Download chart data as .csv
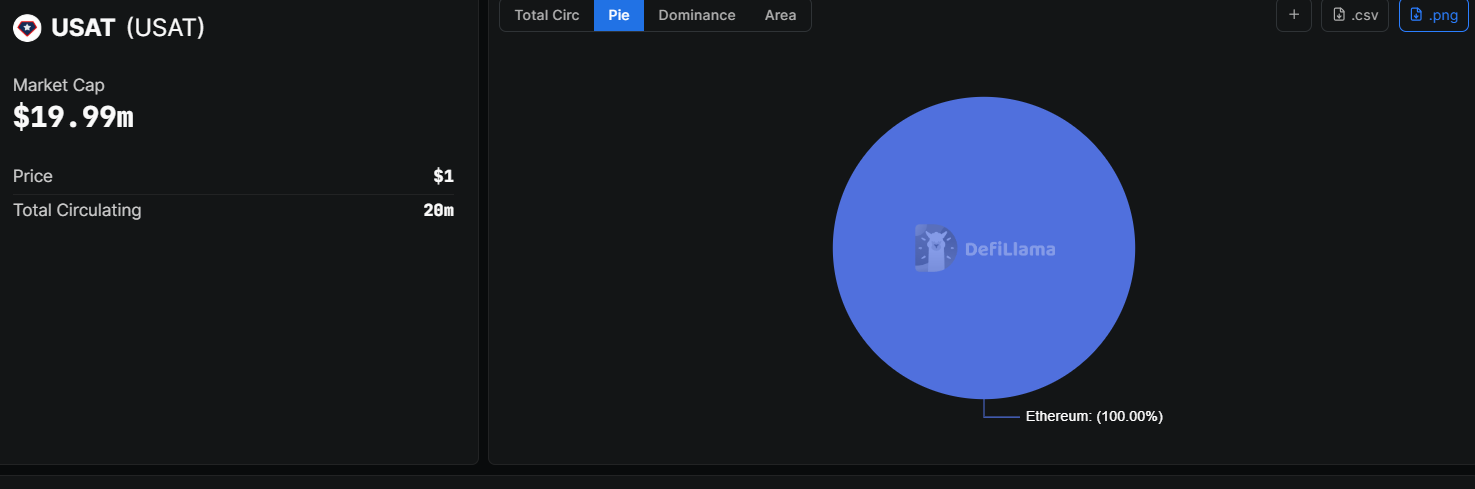This screenshot has width=1475, height=489. tap(1355, 15)
